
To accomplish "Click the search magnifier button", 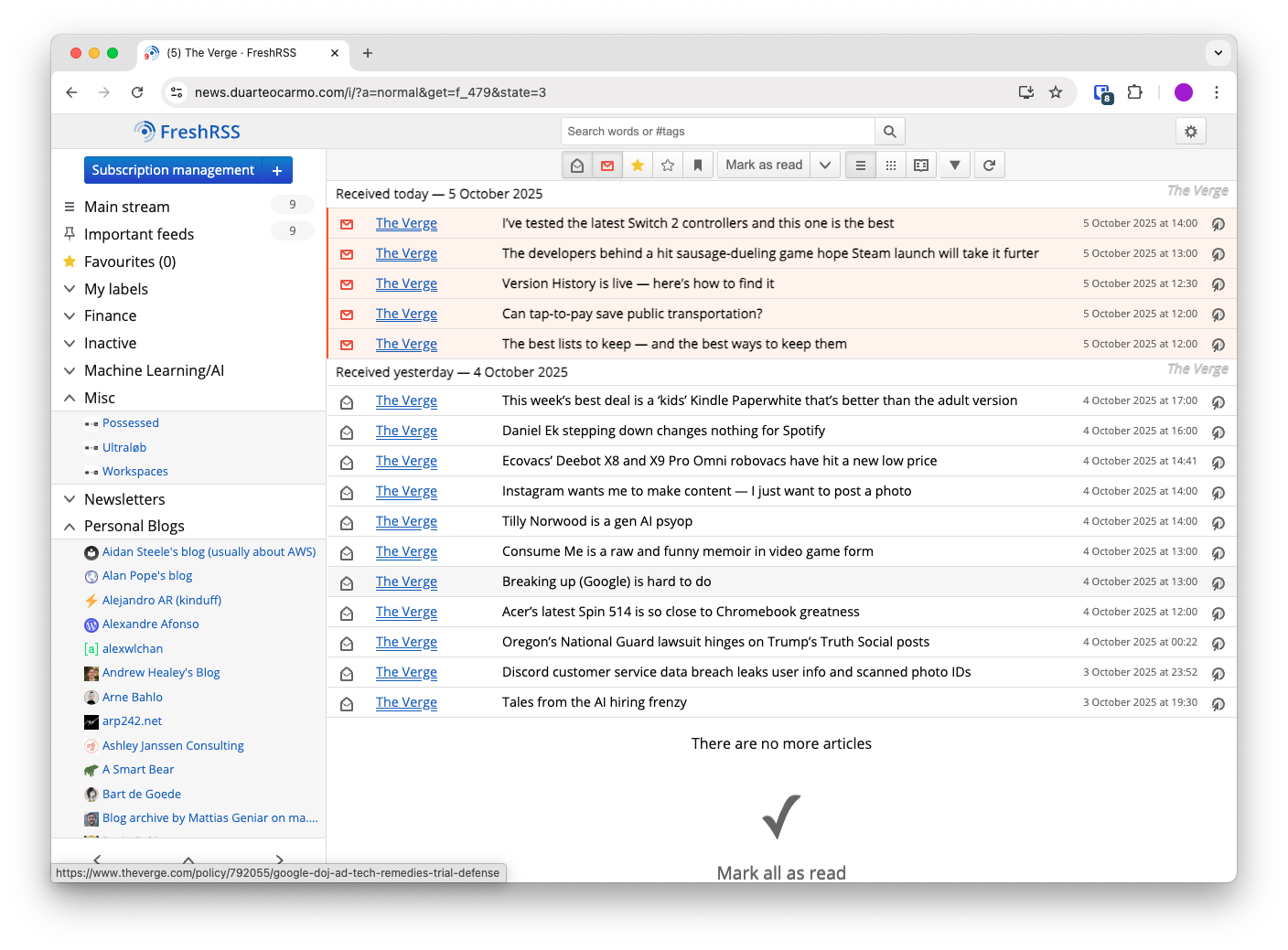I will click(x=889, y=132).
